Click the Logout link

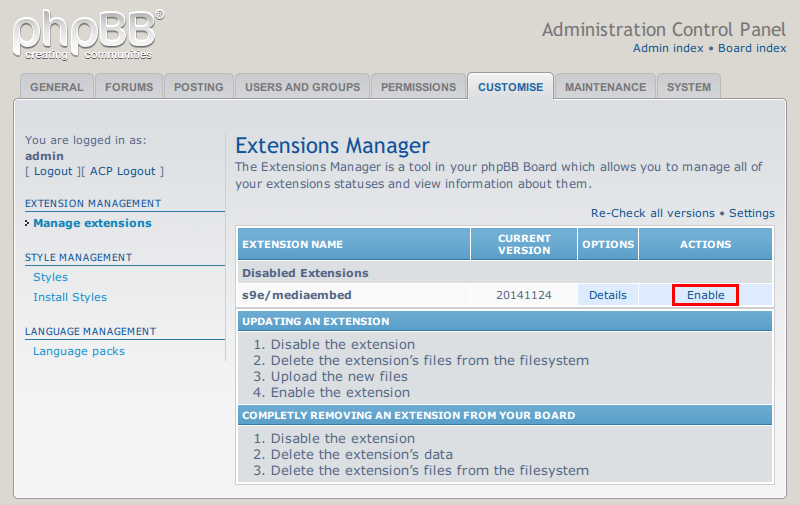point(53,171)
